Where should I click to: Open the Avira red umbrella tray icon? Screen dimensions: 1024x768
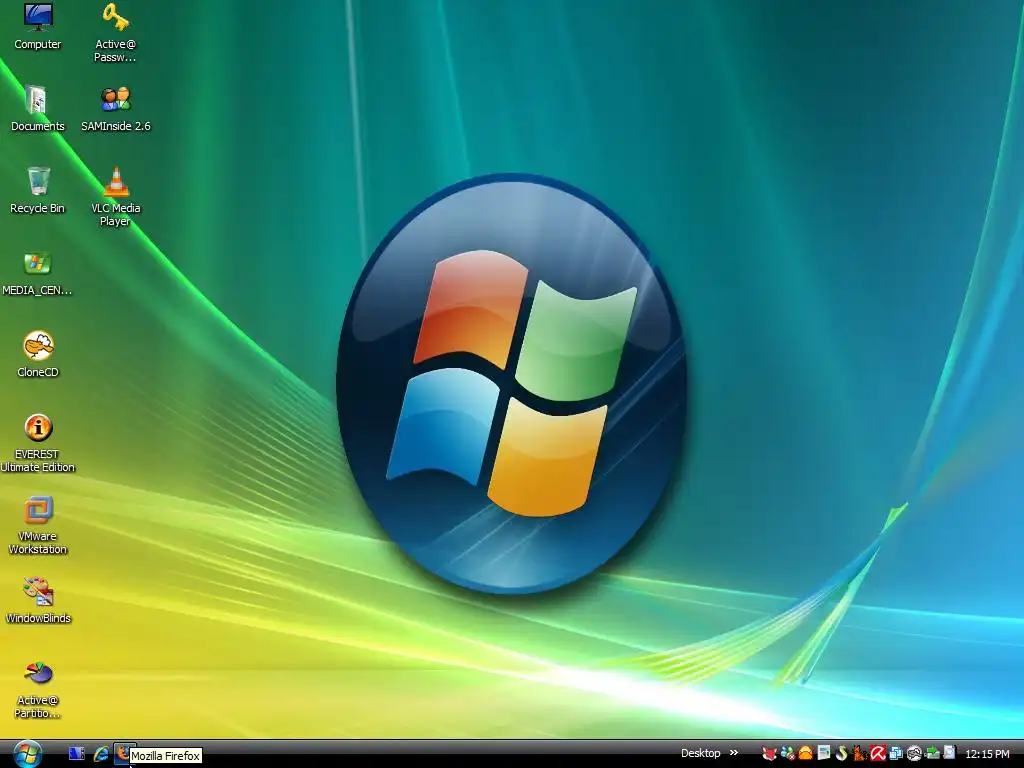coord(878,753)
